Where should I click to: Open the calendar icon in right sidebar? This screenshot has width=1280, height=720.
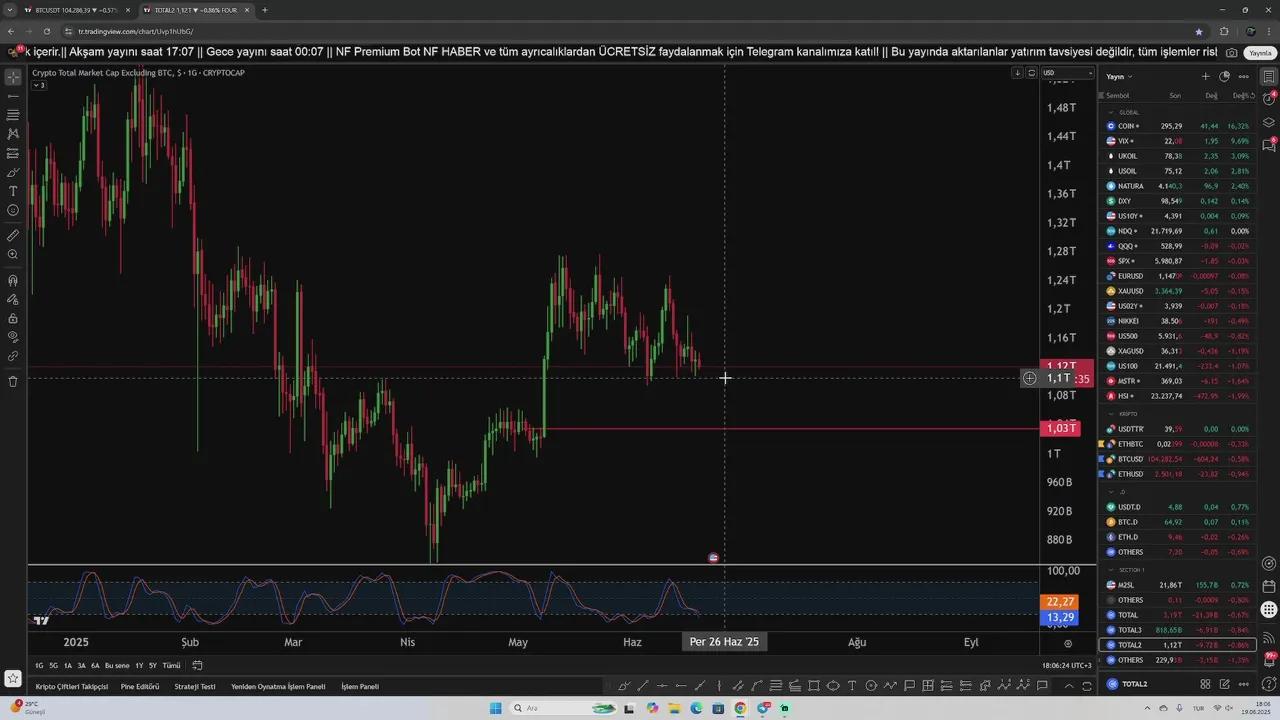click(1269, 586)
